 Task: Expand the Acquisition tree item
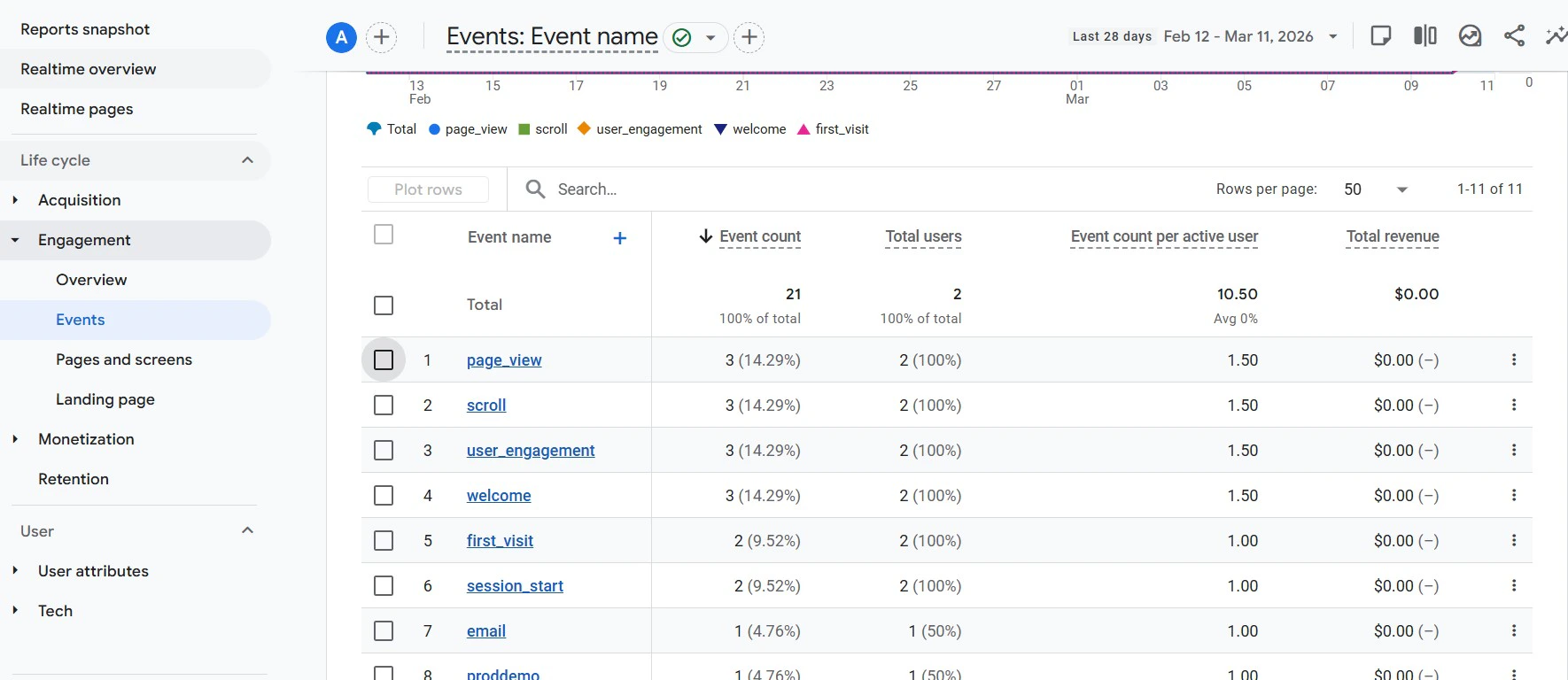point(15,200)
